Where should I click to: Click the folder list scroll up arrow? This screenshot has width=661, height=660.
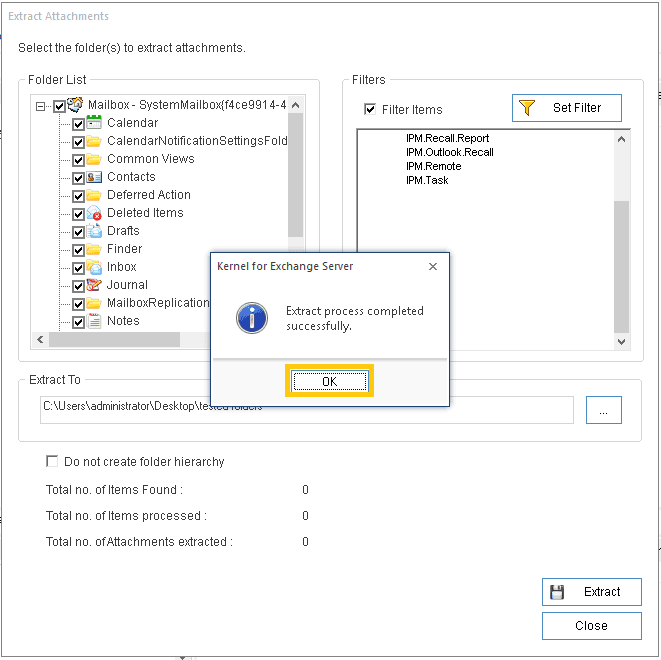pyautogui.click(x=296, y=105)
